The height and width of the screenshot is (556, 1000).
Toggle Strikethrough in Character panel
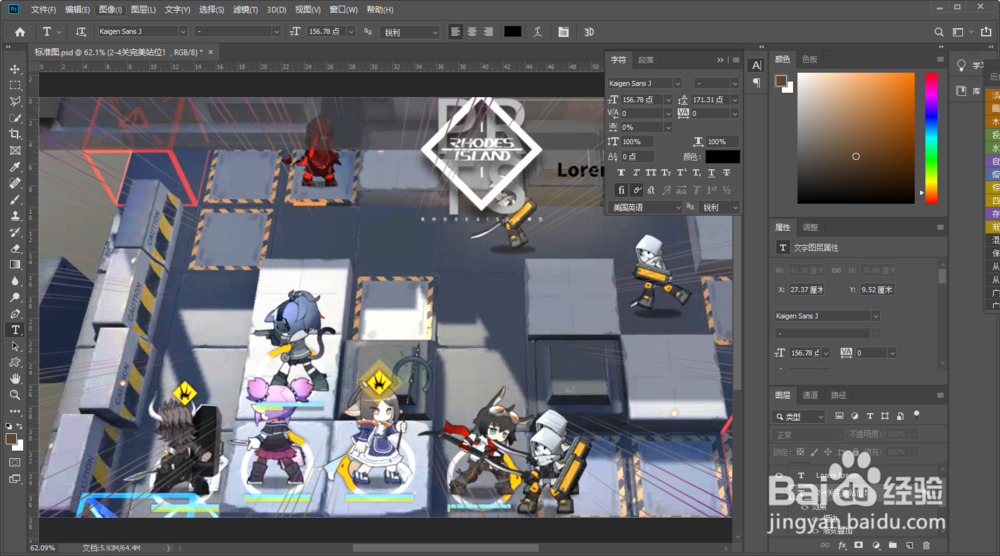click(726, 173)
